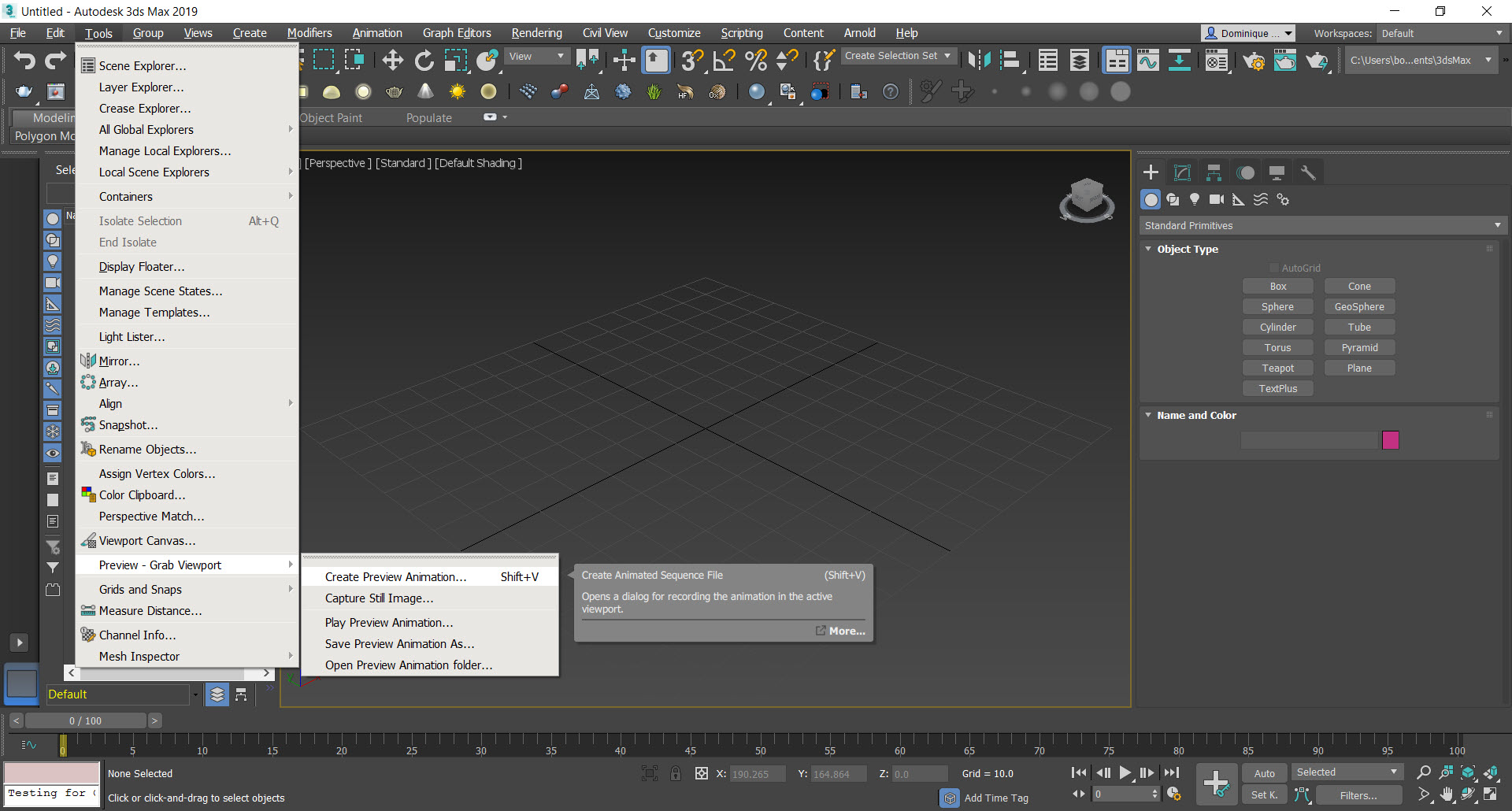Toggle the 3D Snaps button
Image resolution: width=1512 pixels, height=811 pixels.
(692, 61)
